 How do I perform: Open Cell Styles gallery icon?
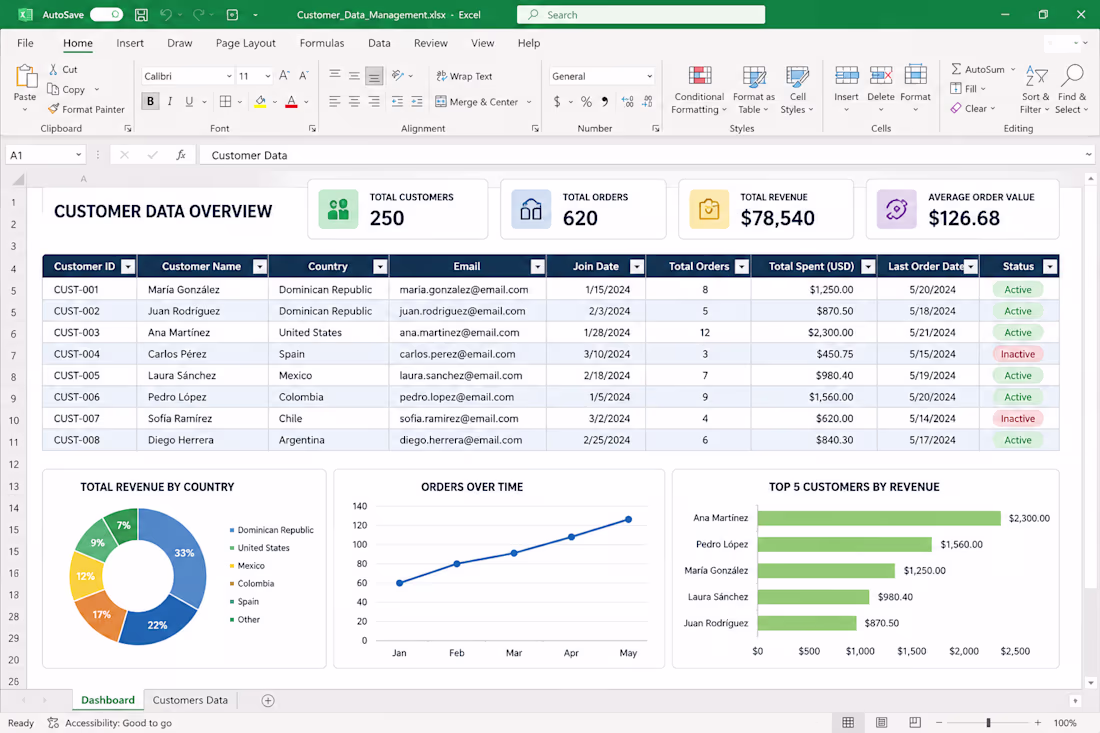coord(798,76)
